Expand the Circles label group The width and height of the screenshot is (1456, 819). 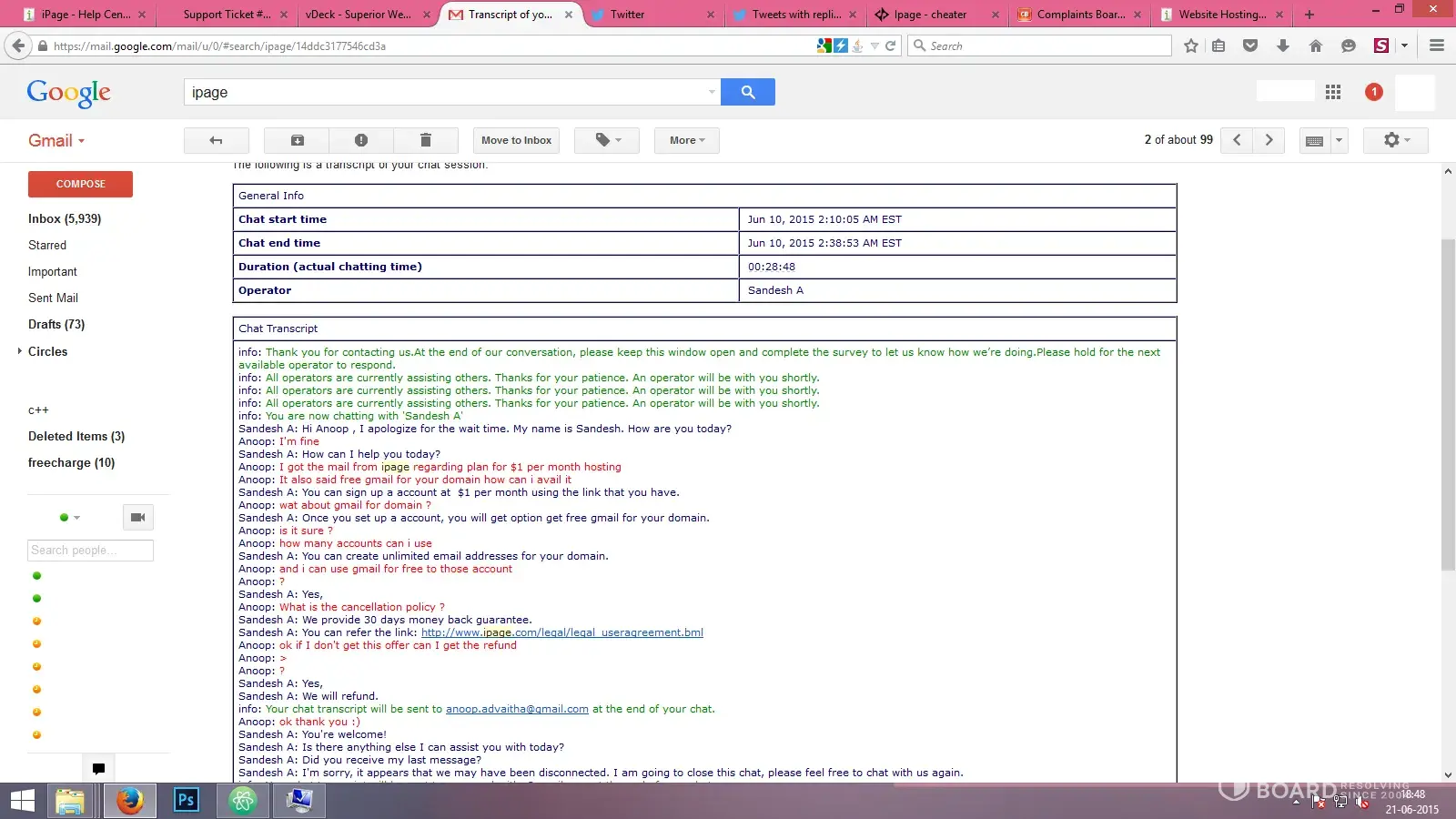(20, 351)
